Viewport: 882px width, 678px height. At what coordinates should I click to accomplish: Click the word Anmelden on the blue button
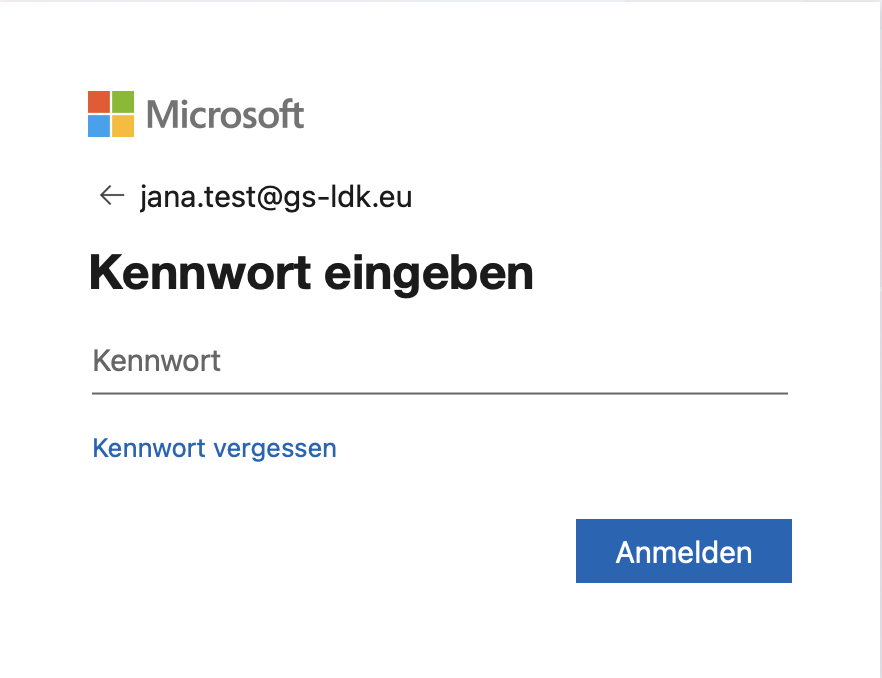pos(684,552)
